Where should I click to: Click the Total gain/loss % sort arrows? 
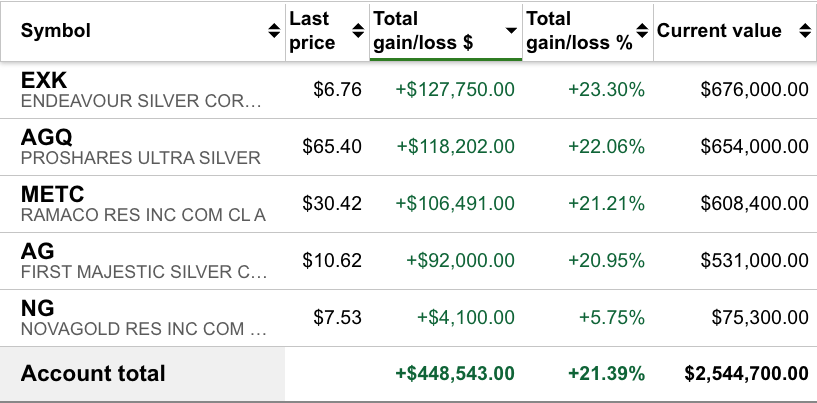pyautogui.click(x=643, y=31)
